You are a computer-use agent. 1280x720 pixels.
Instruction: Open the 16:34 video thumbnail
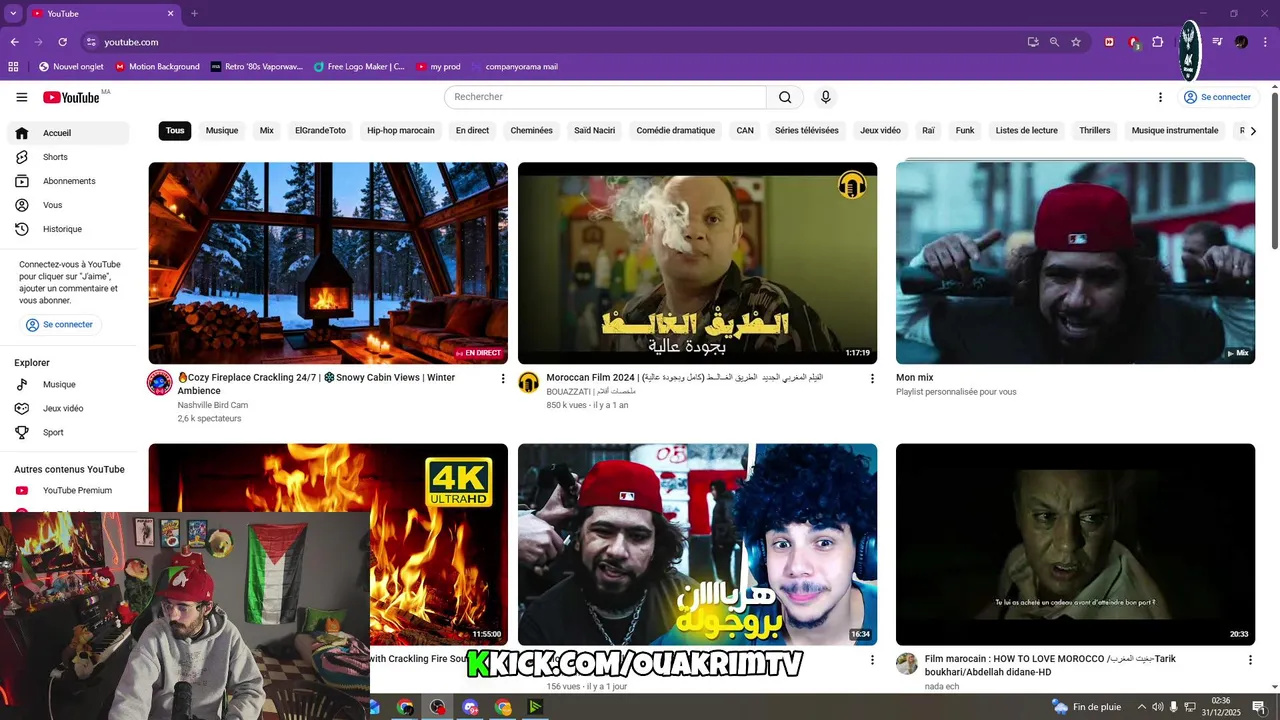697,544
